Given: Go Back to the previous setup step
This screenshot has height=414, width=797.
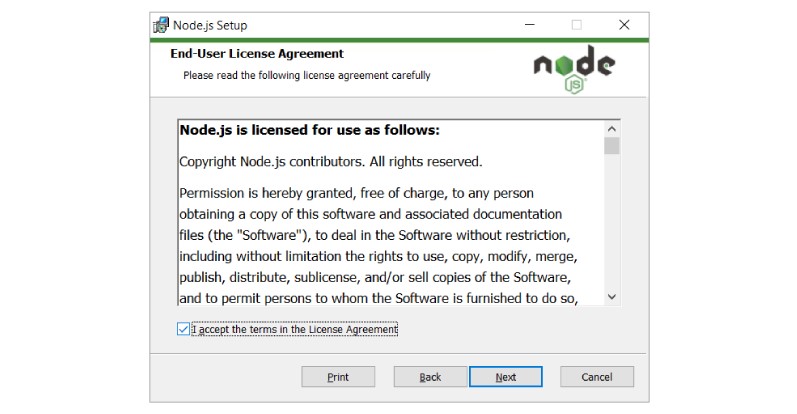Looking at the screenshot, I should pos(430,377).
